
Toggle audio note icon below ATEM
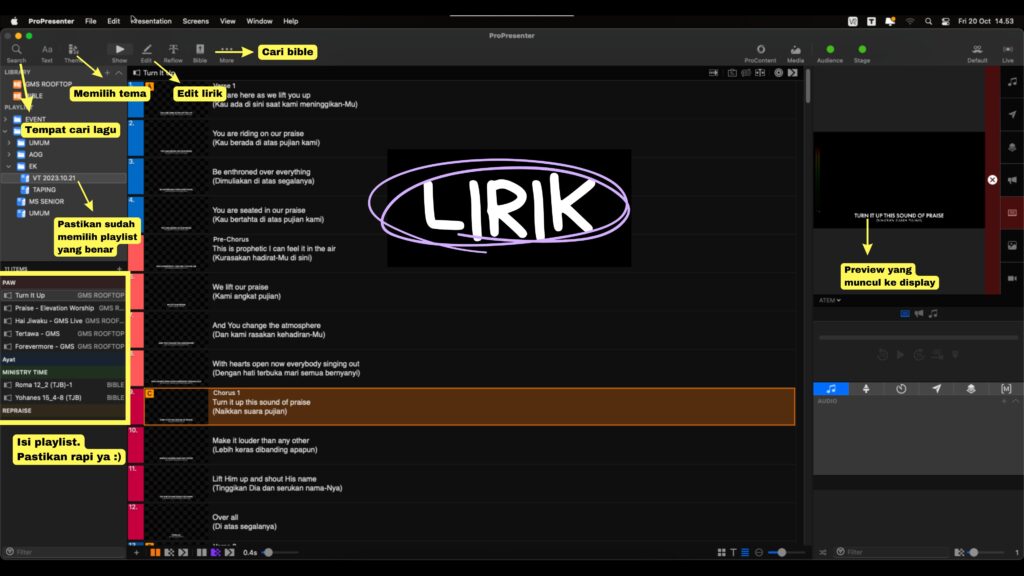coord(933,313)
